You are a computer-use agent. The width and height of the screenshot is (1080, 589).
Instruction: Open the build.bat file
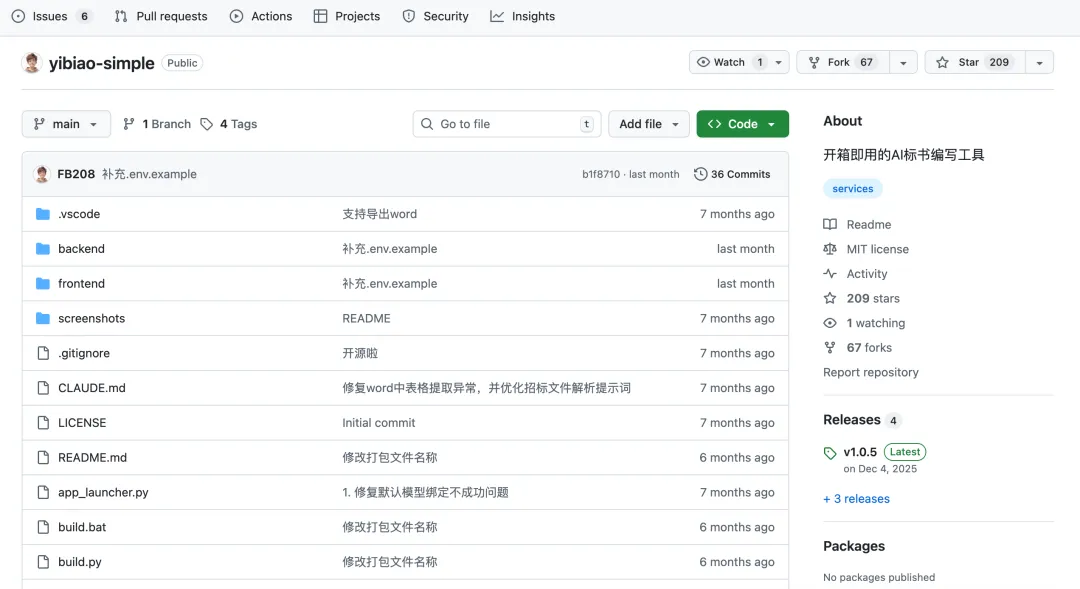pos(82,527)
